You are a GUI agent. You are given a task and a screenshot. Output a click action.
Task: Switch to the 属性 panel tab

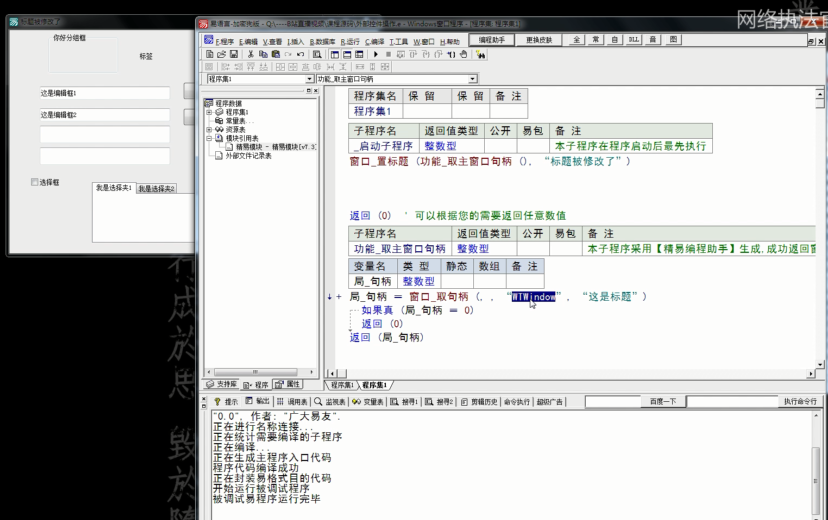tap(288, 384)
